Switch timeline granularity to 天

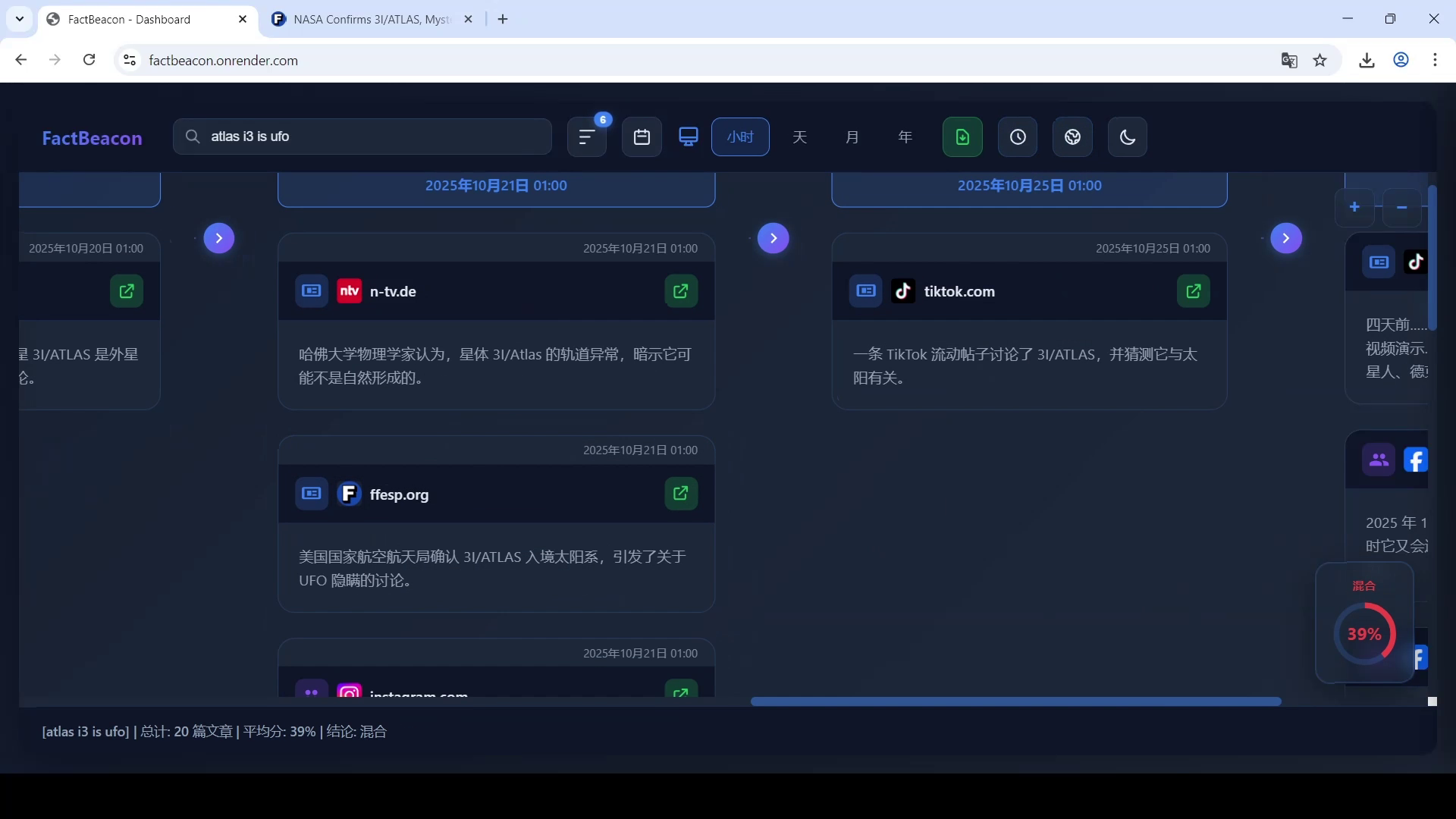pyautogui.click(x=799, y=137)
